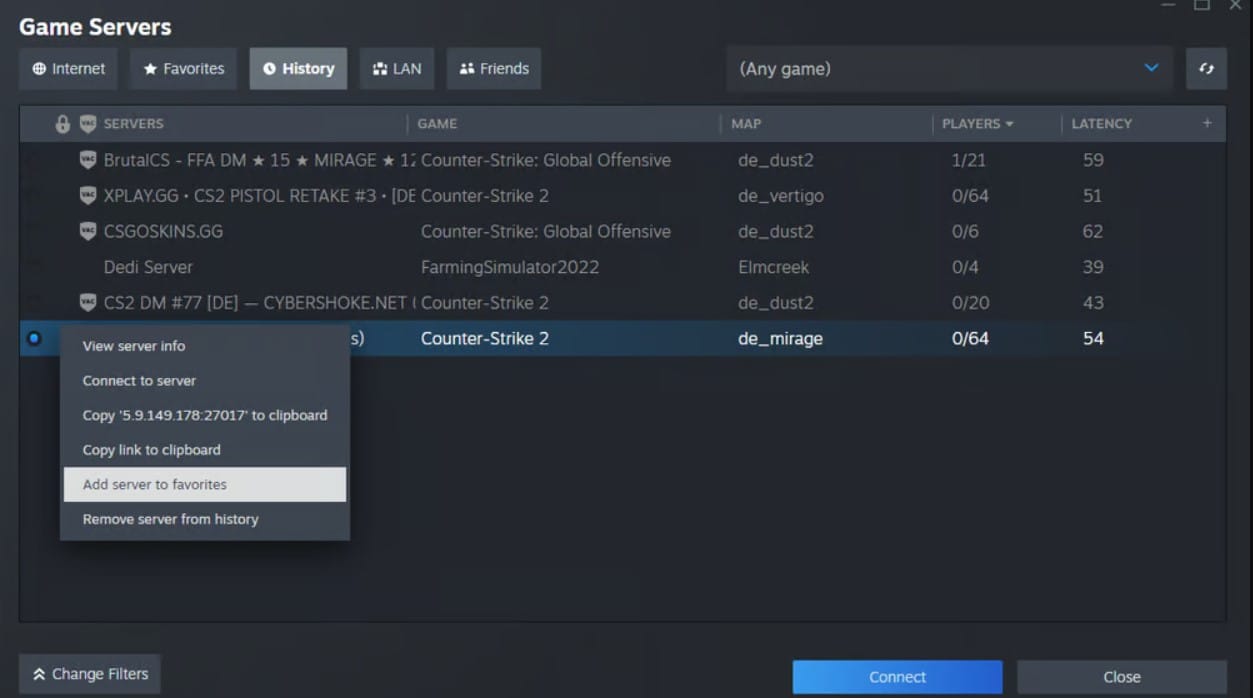This screenshot has height=698, width=1253.
Task: Choose Copy link to clipboard
Action: click(x=204, y=450)
